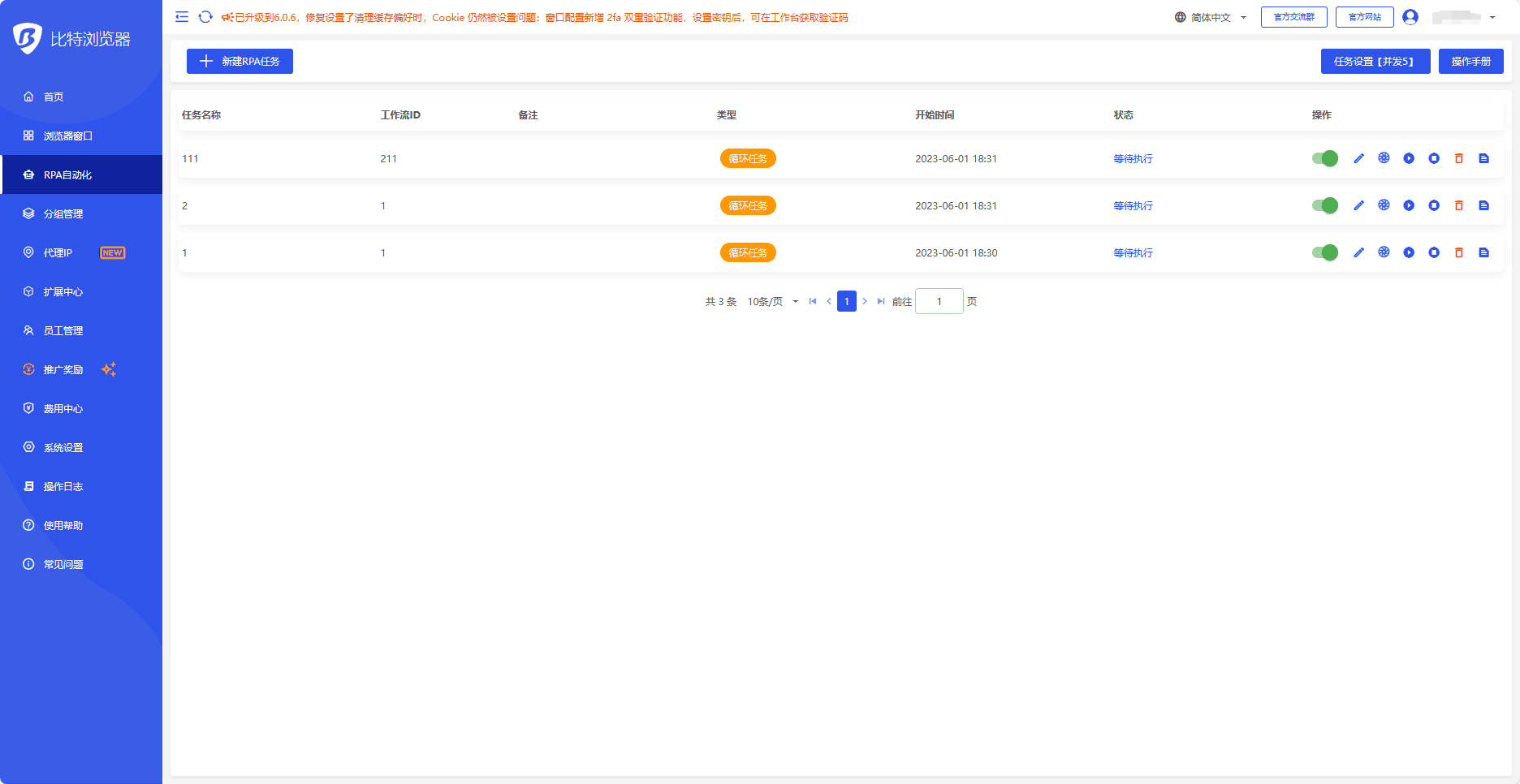Image resolution: width=1520 pixels, height=784 pixels.
Task: Disable the enable switch for task 2
Action: [1325, 205]
